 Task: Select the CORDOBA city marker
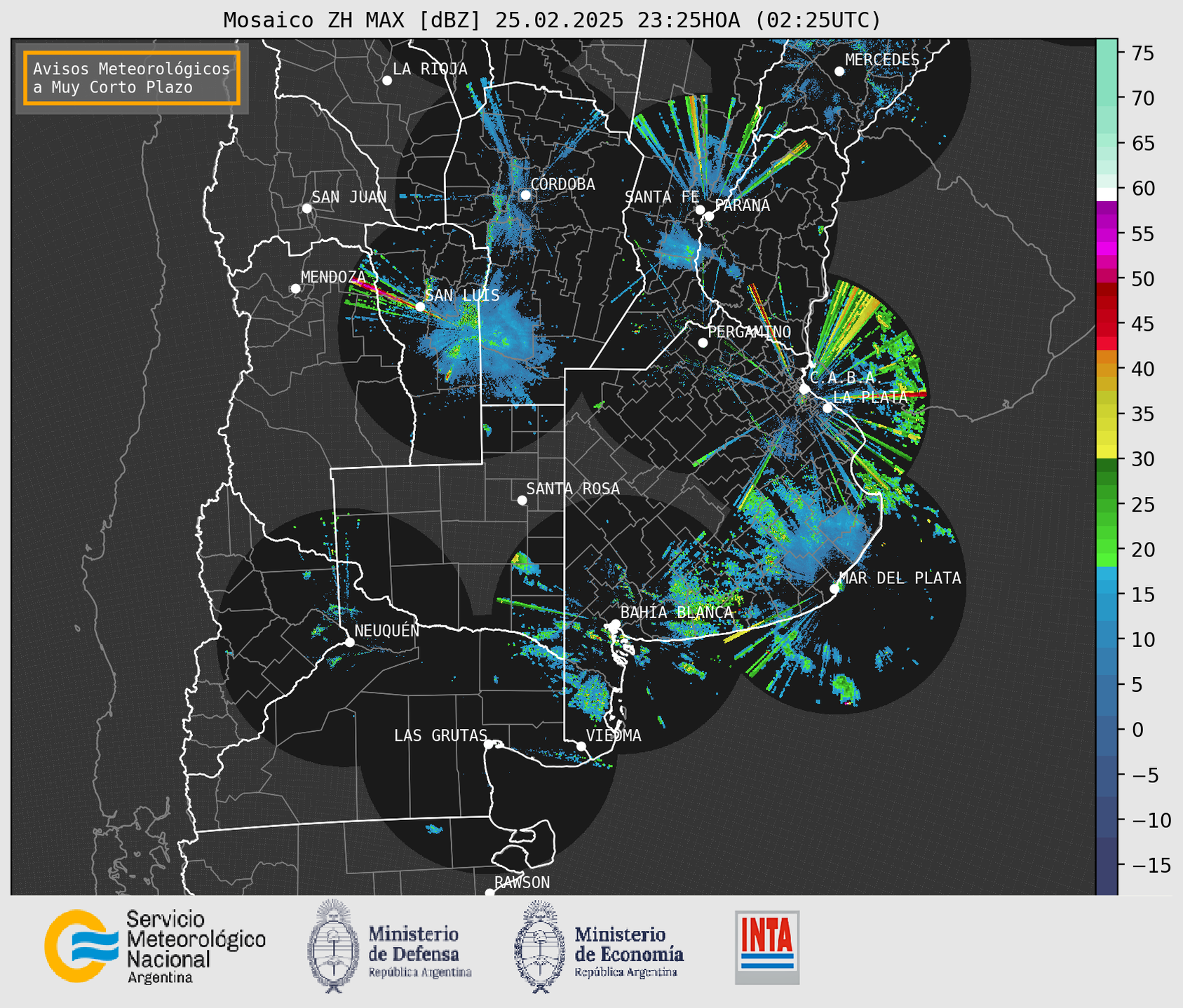tap(525, 195)
